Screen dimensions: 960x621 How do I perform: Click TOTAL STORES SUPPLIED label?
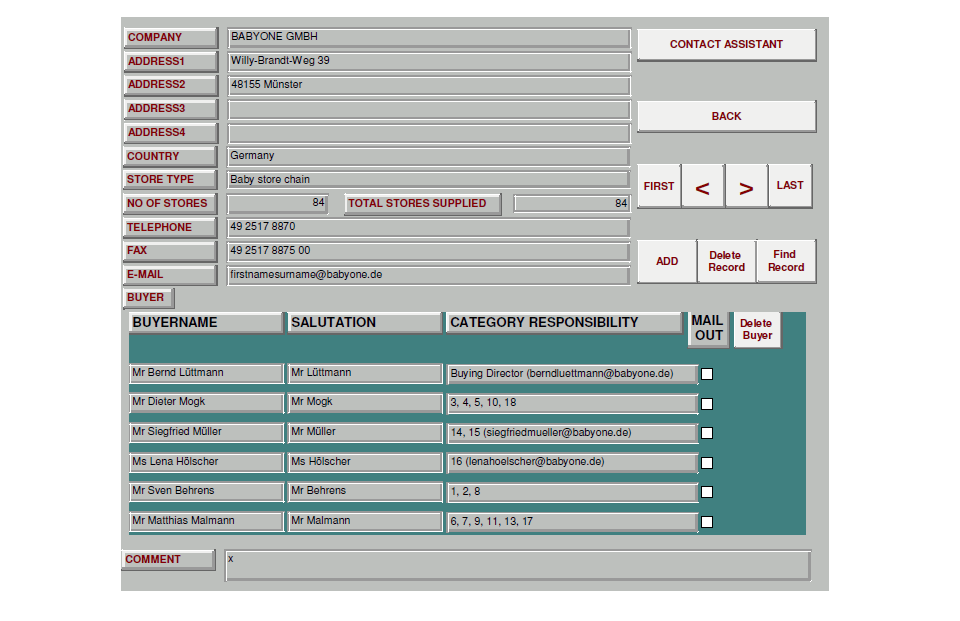[x=422, y=204]
